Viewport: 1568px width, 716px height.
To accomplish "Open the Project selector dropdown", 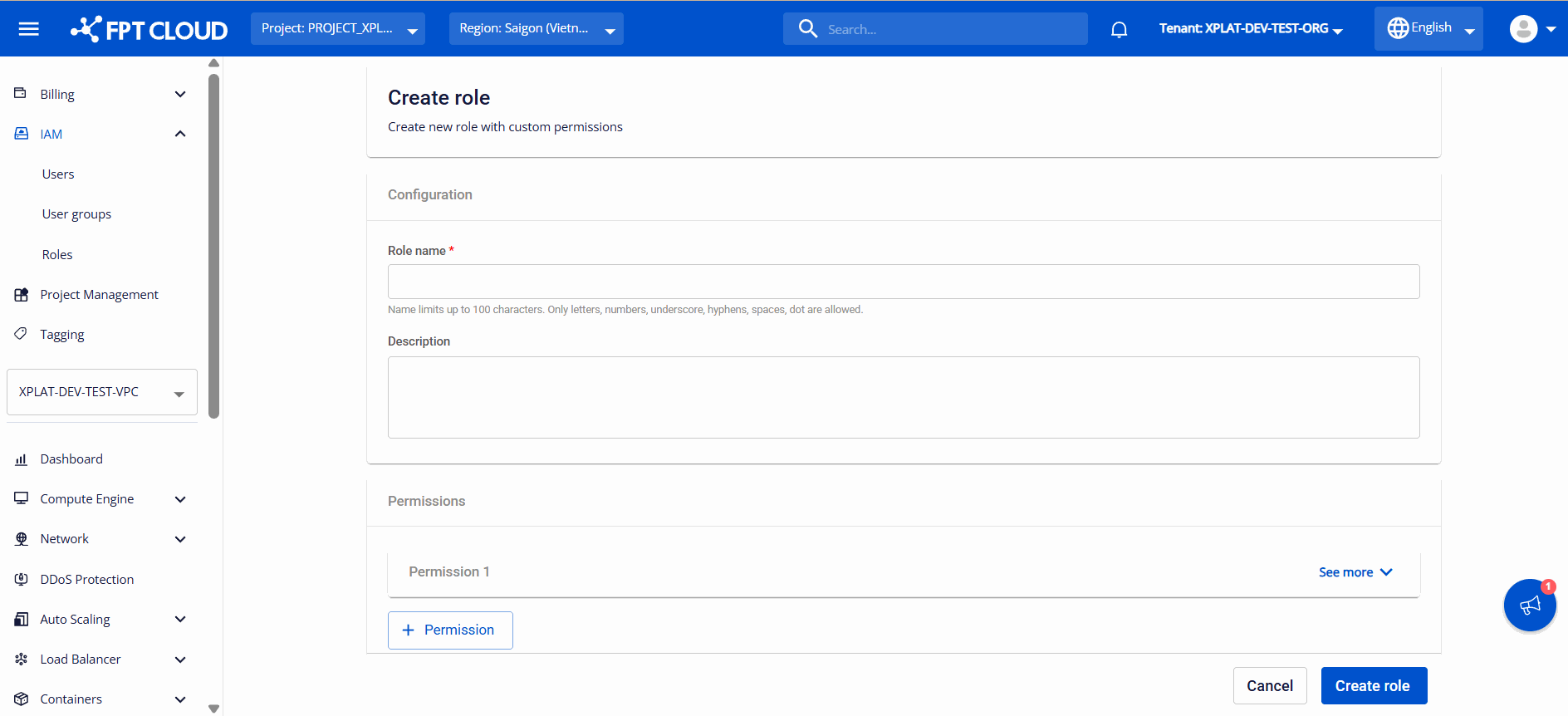I will tap(338, 28).
